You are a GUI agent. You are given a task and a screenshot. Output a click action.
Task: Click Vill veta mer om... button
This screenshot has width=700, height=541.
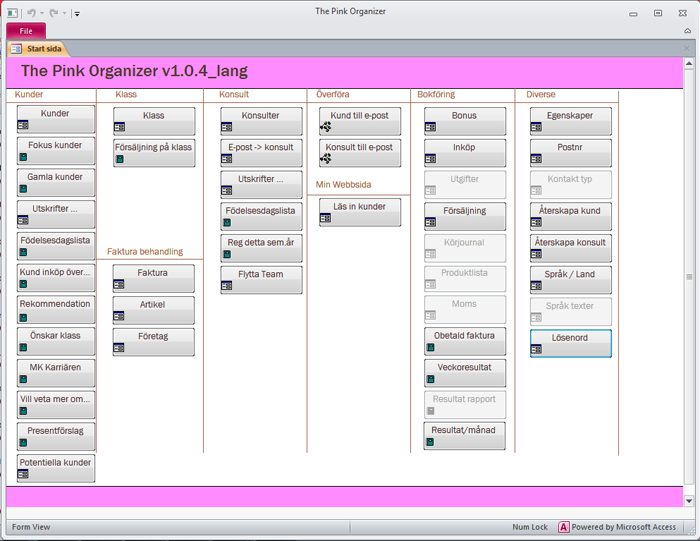[x=56, y=404]
